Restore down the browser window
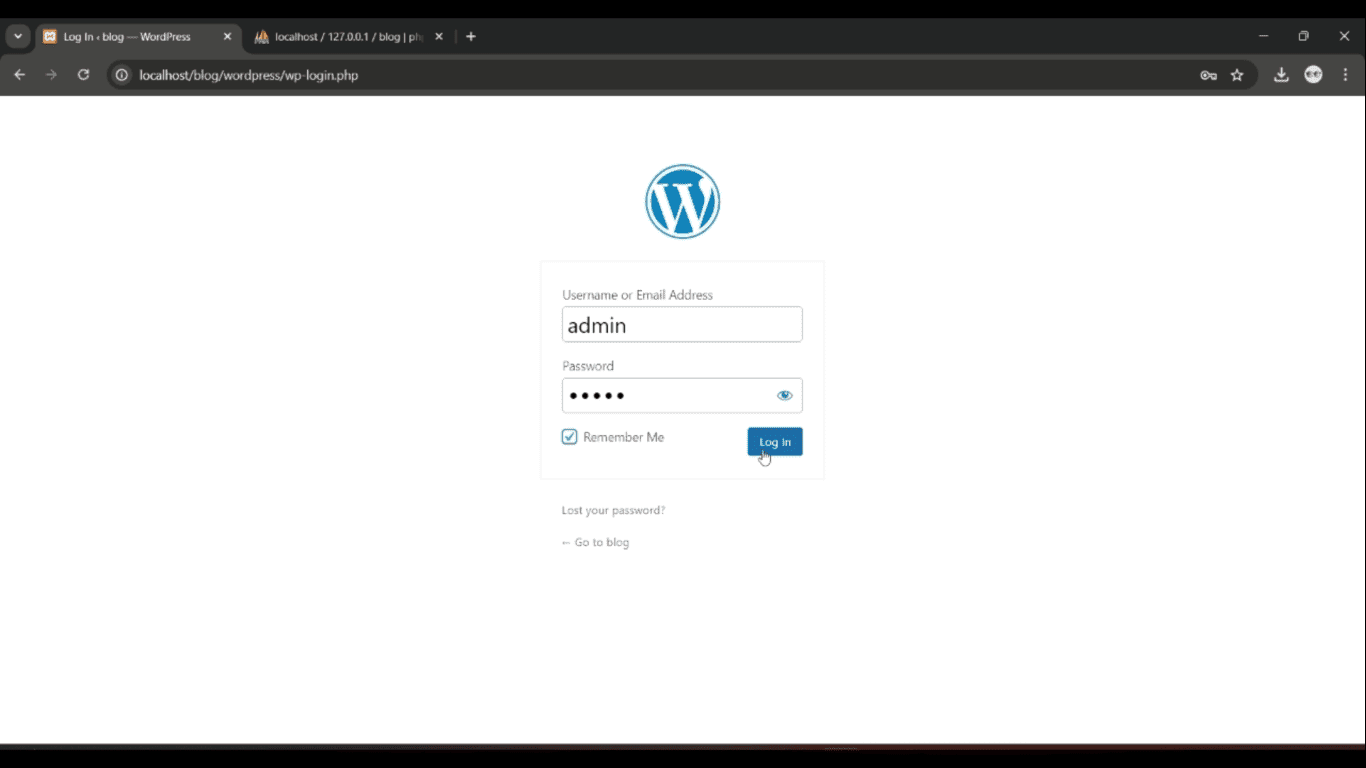The width and height of the screenshot is (1366, 768). point(1304,36)
